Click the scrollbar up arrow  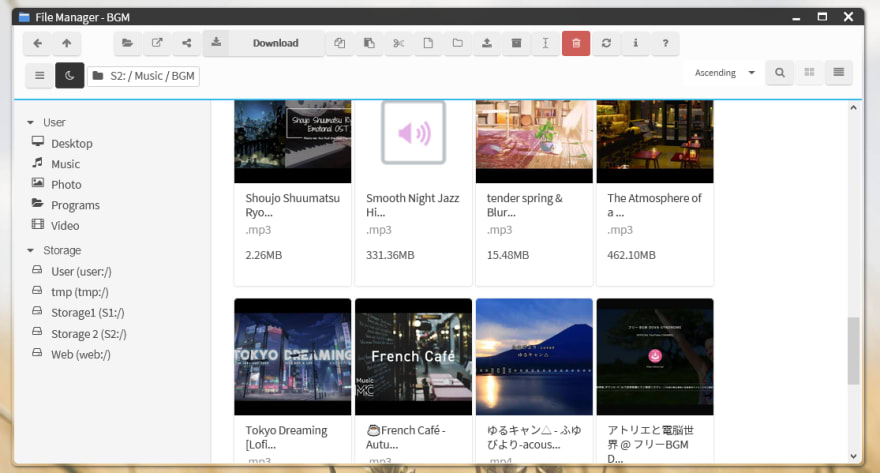coord(854,108)
